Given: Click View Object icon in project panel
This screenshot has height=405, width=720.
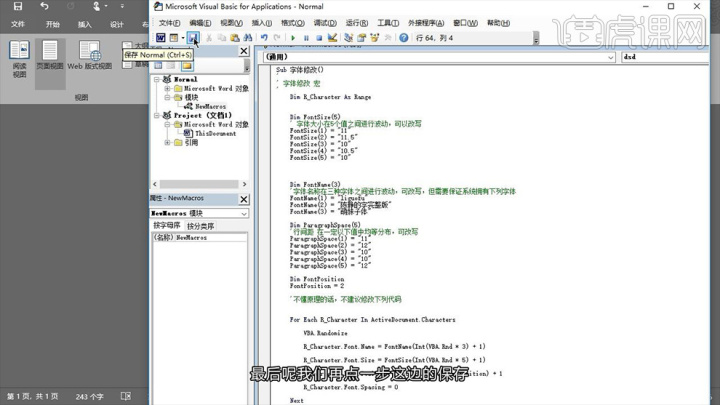Looking at the screenshot, I should (x=171, y=66).
